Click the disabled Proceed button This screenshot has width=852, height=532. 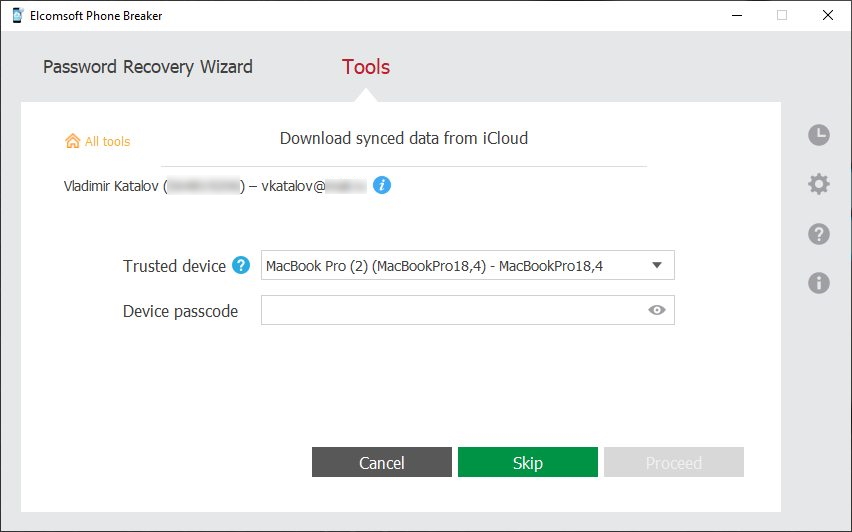point(674,462)
